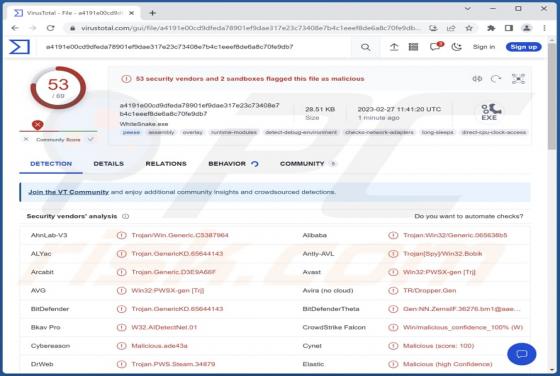Open the search magnifier icon
Screen dimensions: 560x376
365,47
